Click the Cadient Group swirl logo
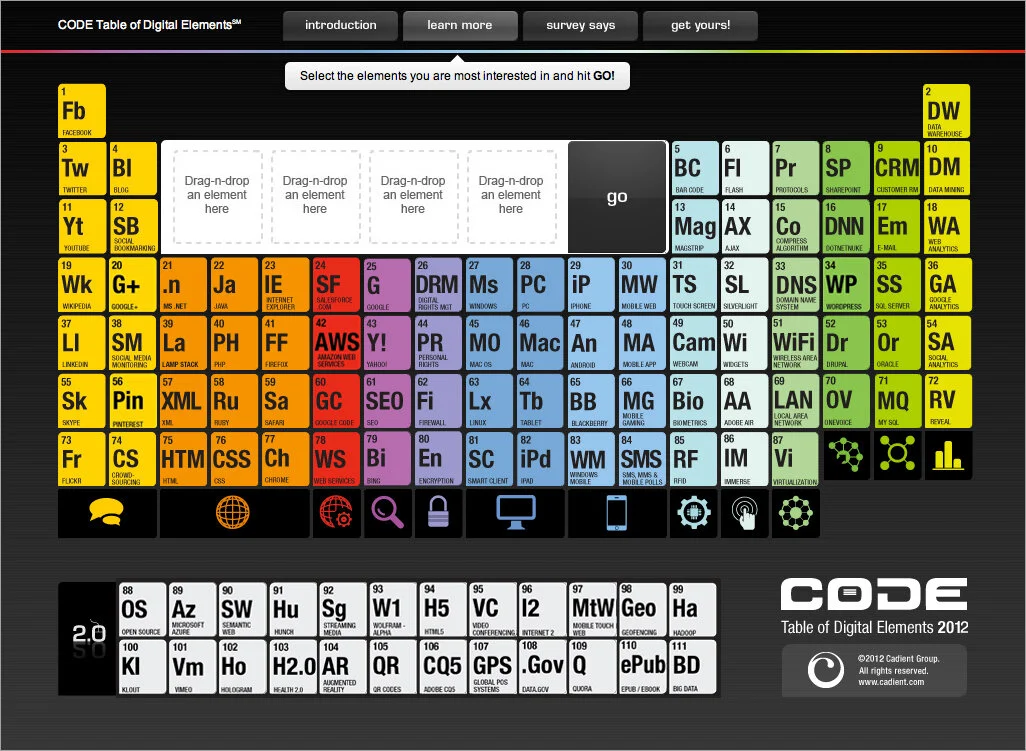 [x=825, y=670]
